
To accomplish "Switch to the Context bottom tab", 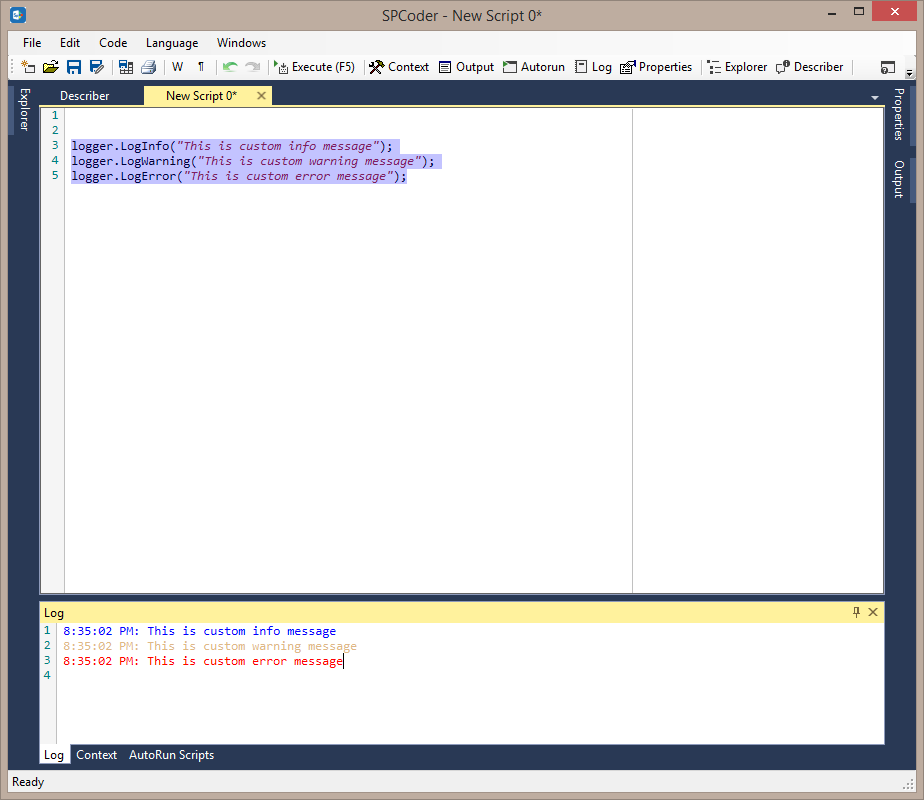I will (96, 755).
